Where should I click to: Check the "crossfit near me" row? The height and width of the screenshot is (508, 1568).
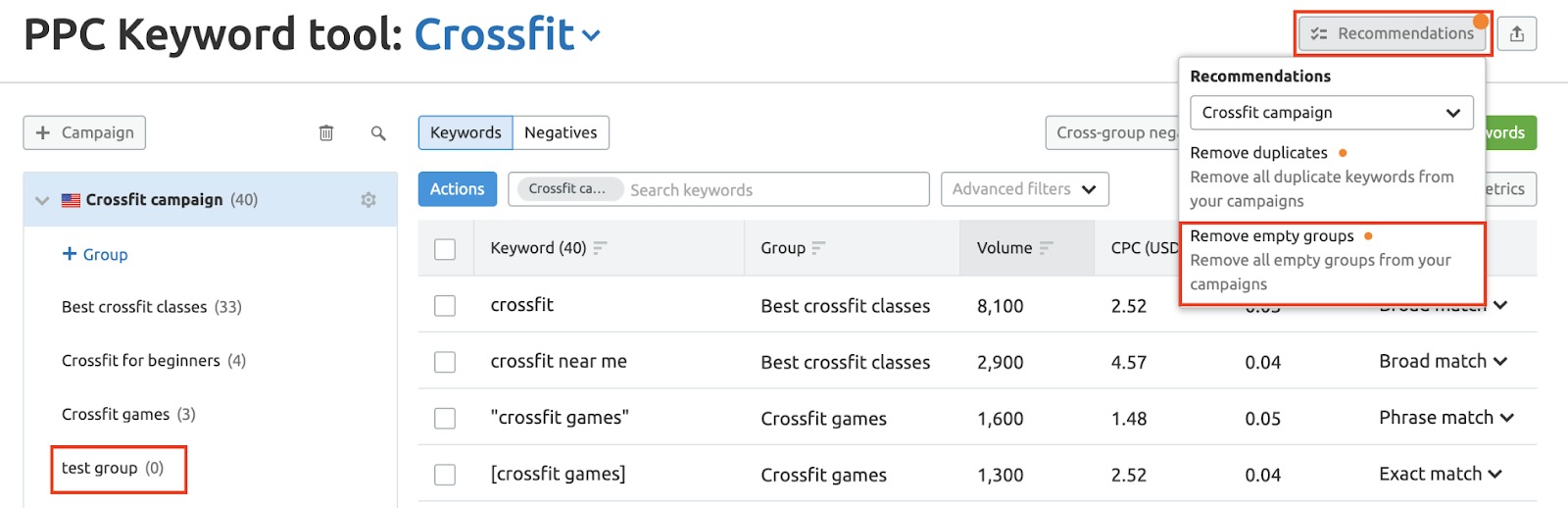445,362
